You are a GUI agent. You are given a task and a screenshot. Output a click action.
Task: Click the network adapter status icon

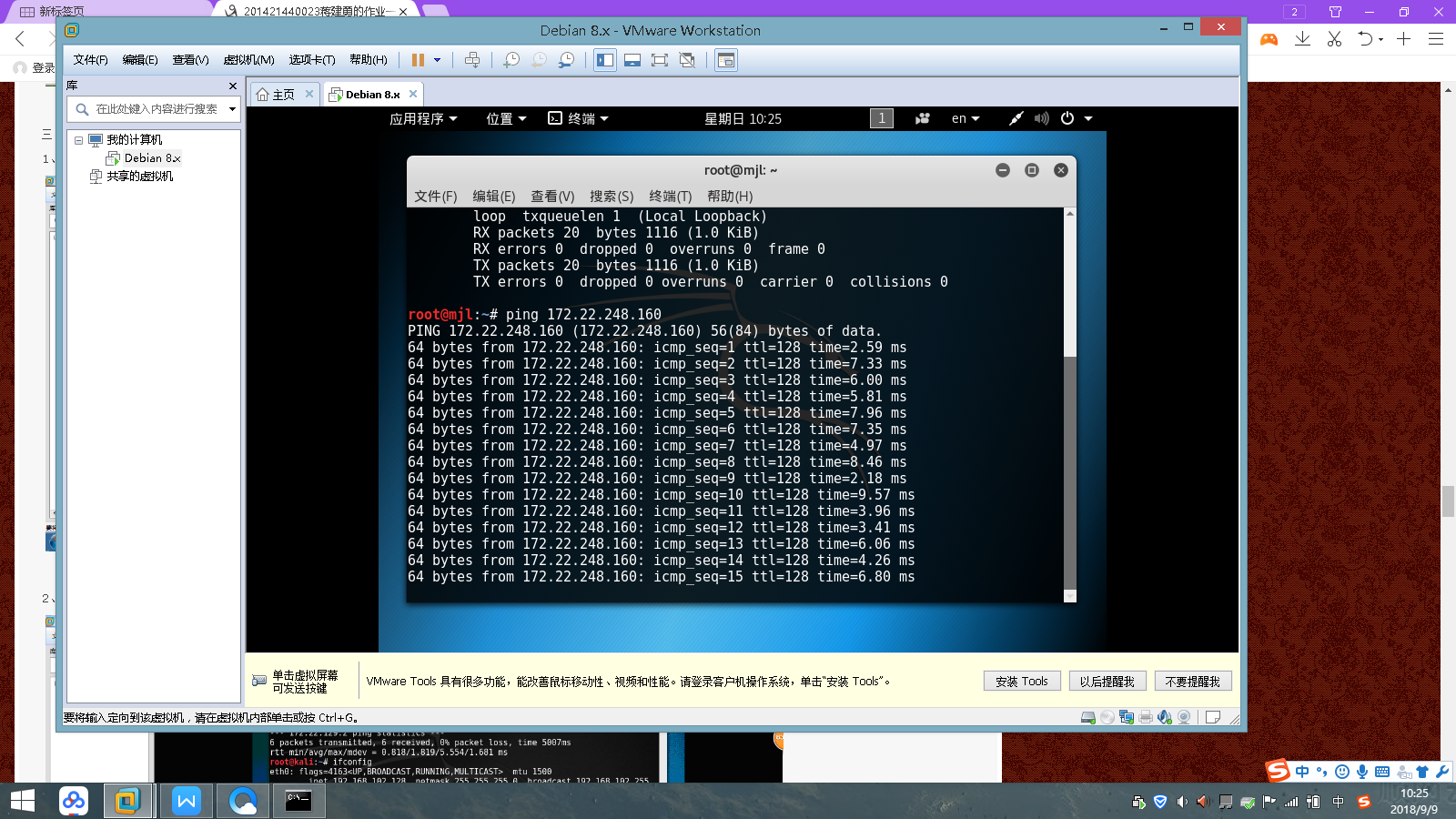click(x=1127, y=717)
